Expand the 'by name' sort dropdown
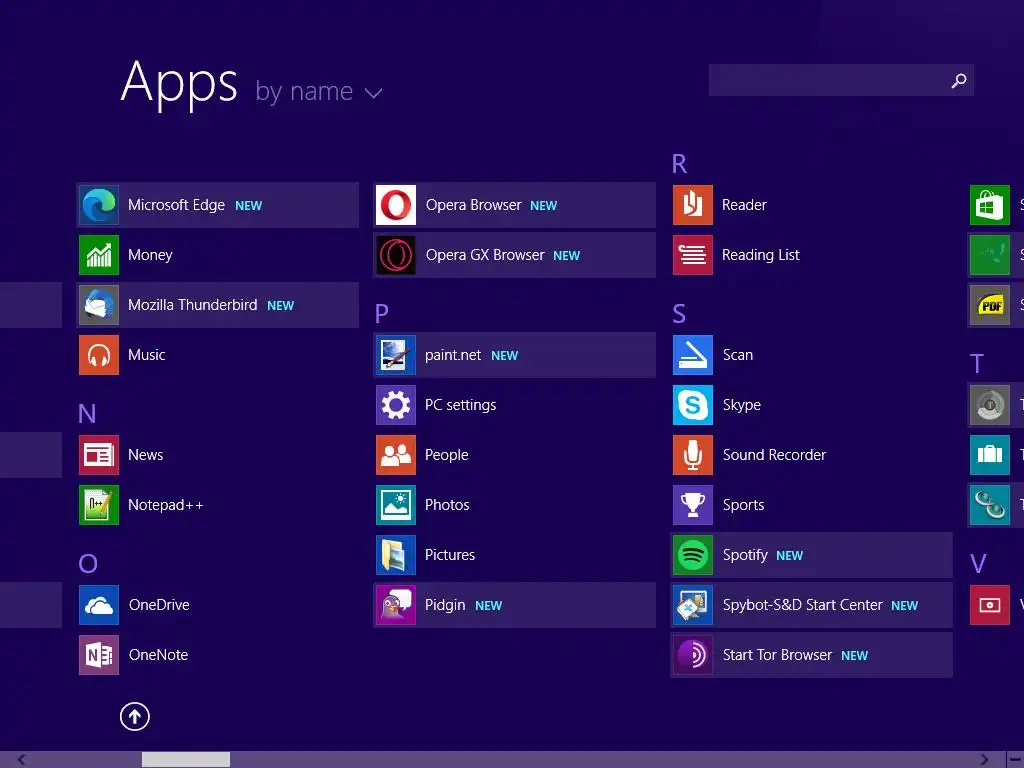Image resolution: width=1024 pixels, height=768 pixels. 319,91
